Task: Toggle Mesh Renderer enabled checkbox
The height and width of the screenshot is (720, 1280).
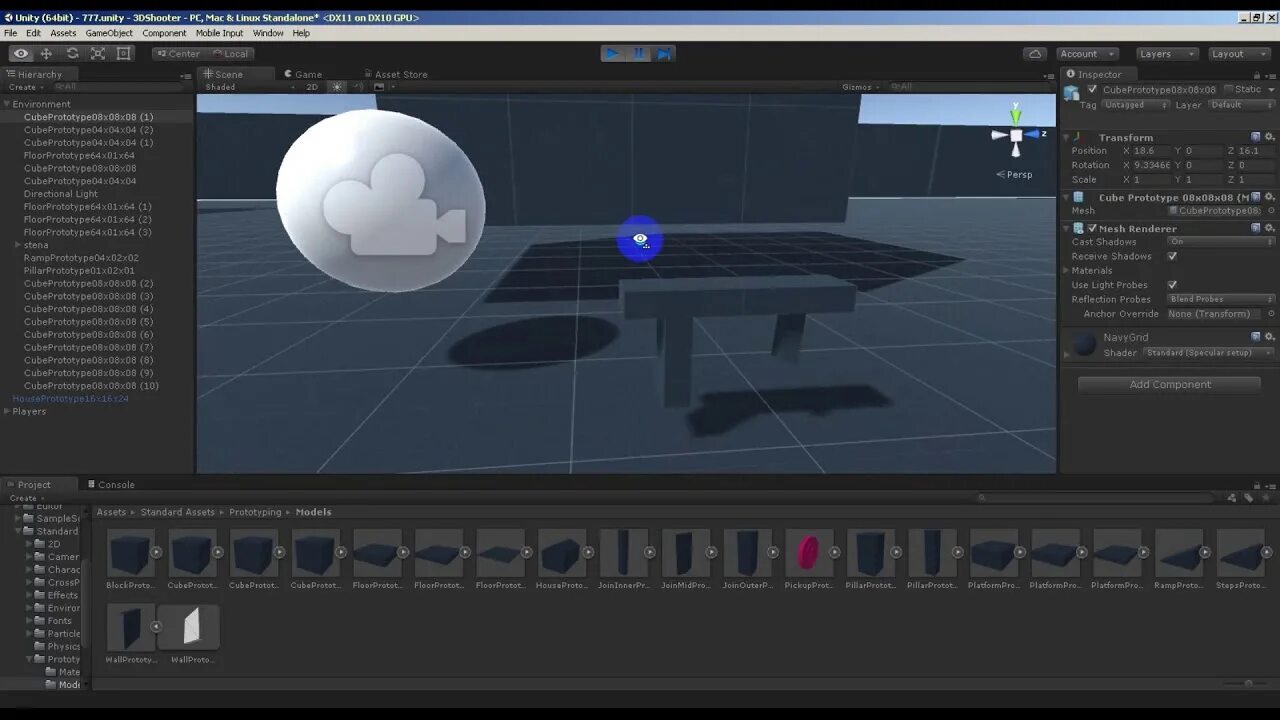Action: pos(1092,228)
